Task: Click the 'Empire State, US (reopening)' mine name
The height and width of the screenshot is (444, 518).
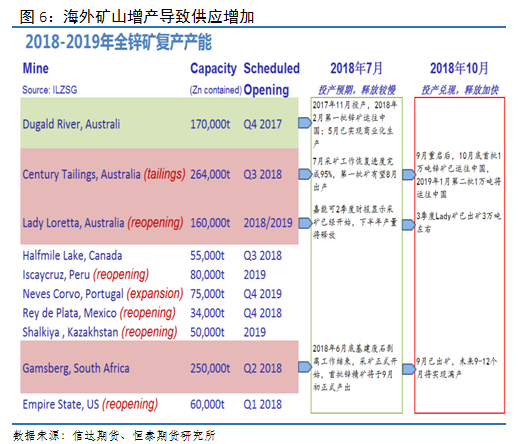Action: click(x=90, y=404)
